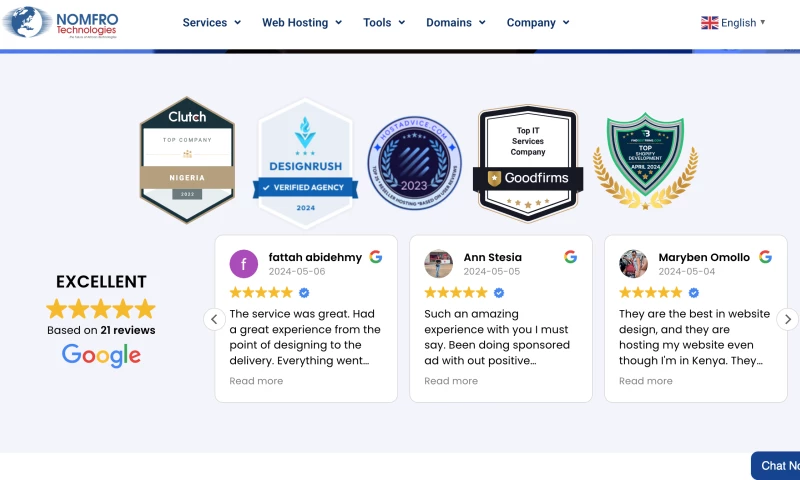This screenshot has height=480, width=800.
Task: Show next reviews with right arrow
Action: click(x=788, y=319)
